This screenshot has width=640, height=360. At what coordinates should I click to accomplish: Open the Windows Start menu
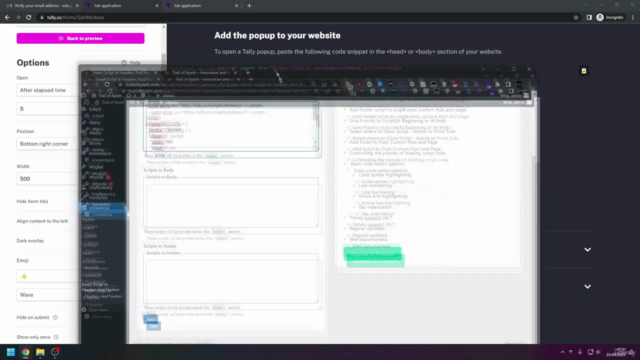tap(11, 352)
